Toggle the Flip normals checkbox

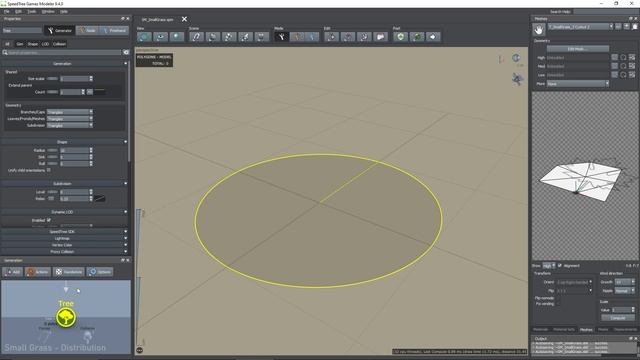558,298
